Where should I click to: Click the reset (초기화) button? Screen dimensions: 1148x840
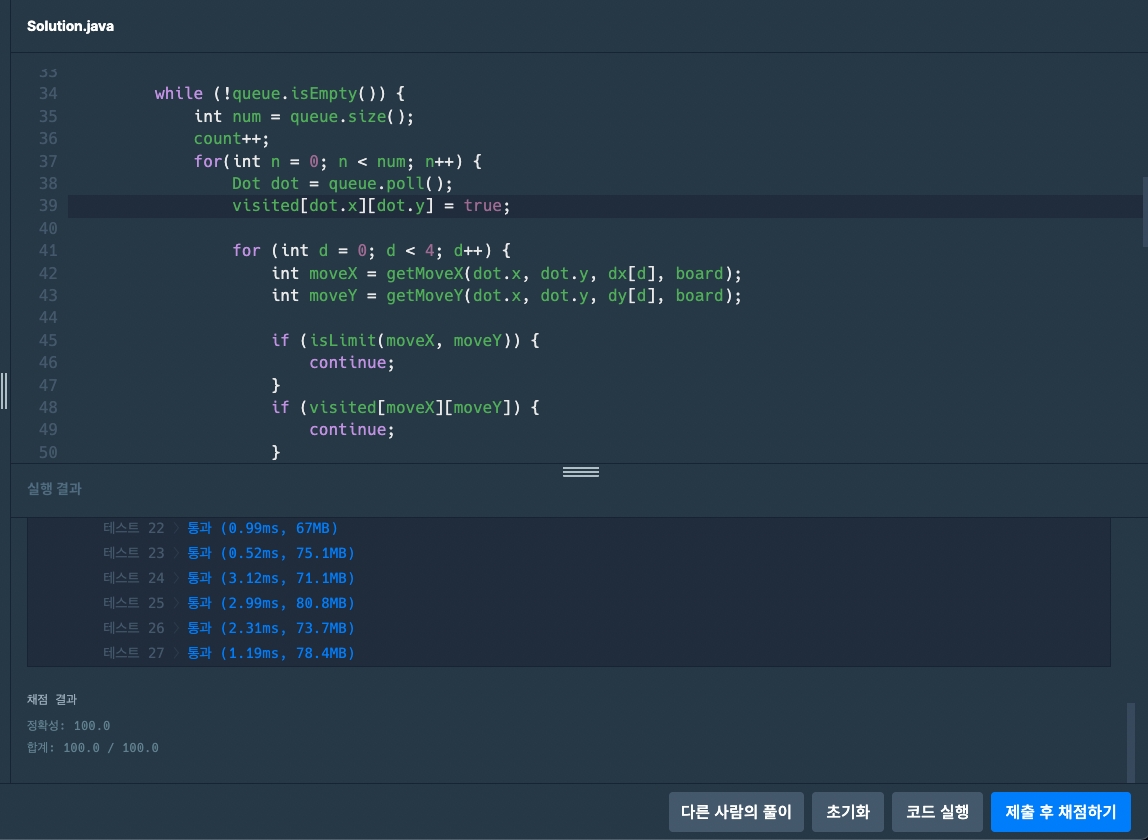pos(848,811)
